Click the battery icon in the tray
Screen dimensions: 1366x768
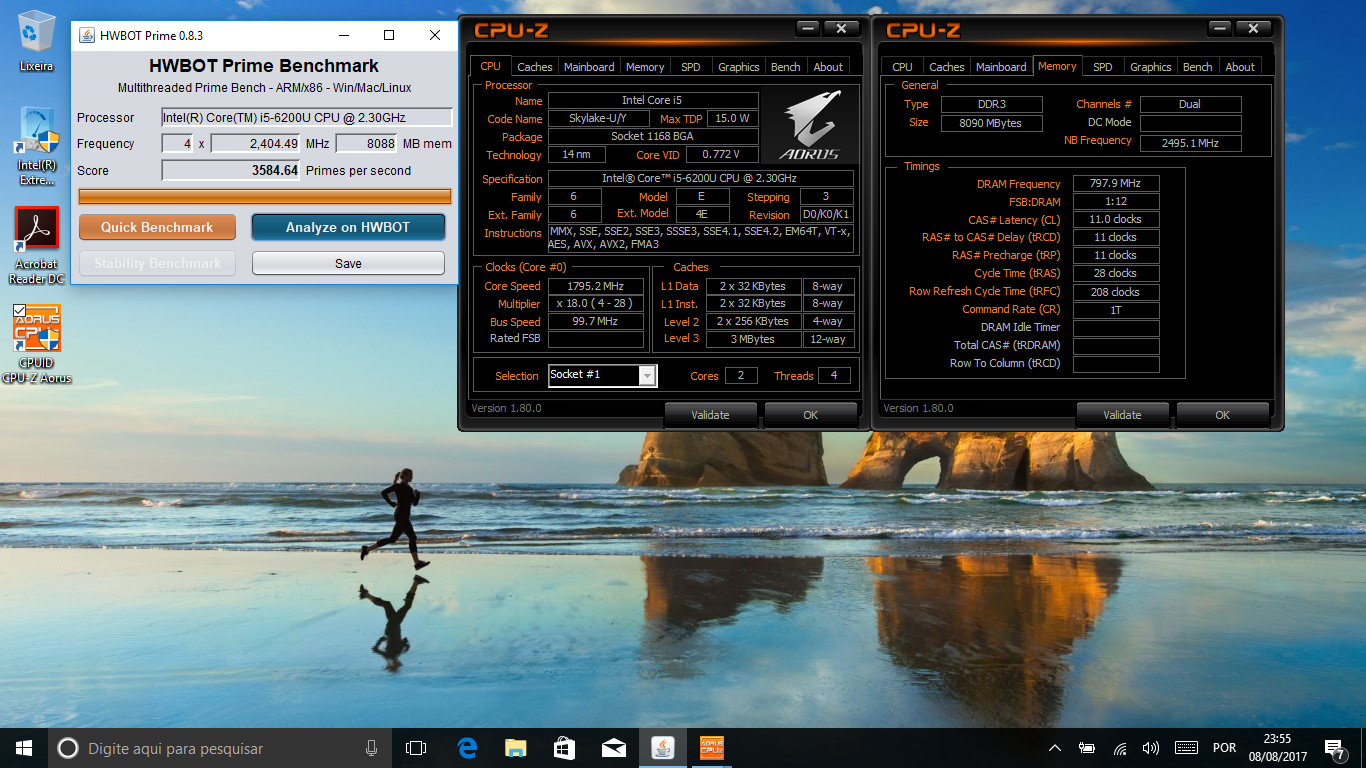coord(1087,748)
